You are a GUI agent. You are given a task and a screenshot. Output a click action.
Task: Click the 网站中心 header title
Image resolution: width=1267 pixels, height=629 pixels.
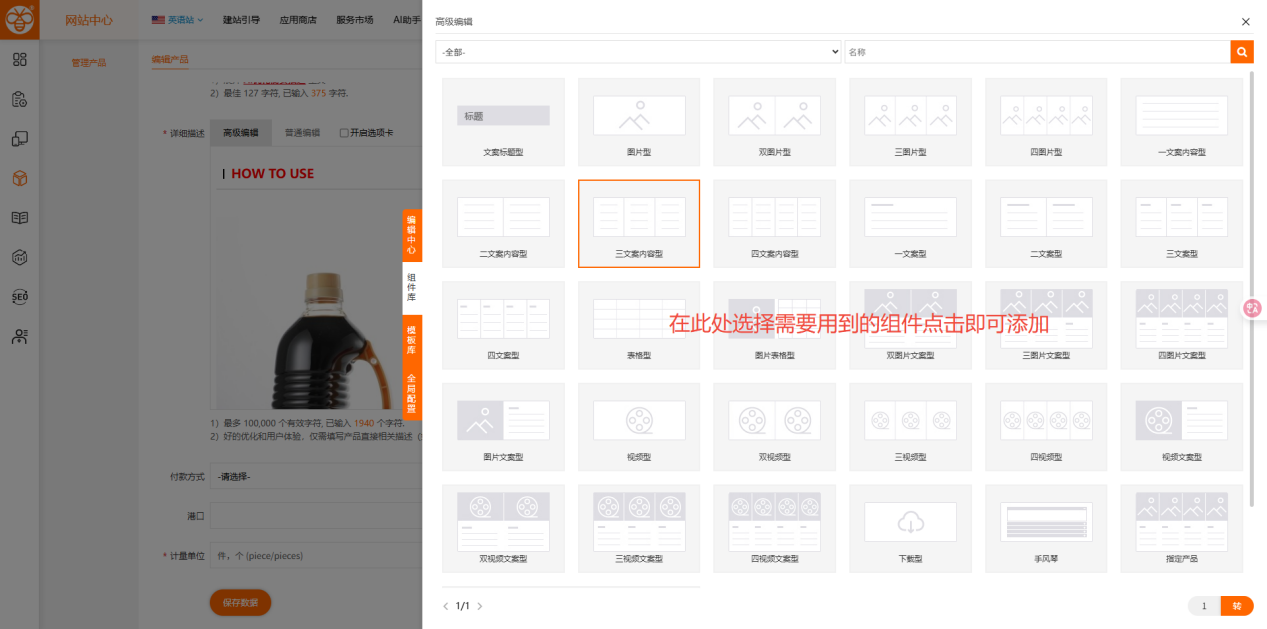(89, 20)
